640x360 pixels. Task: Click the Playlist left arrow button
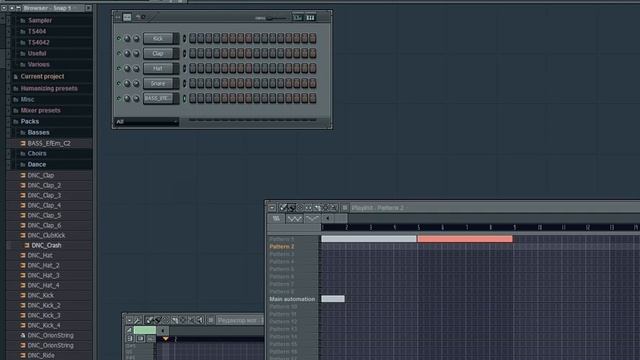click(327, 219)
